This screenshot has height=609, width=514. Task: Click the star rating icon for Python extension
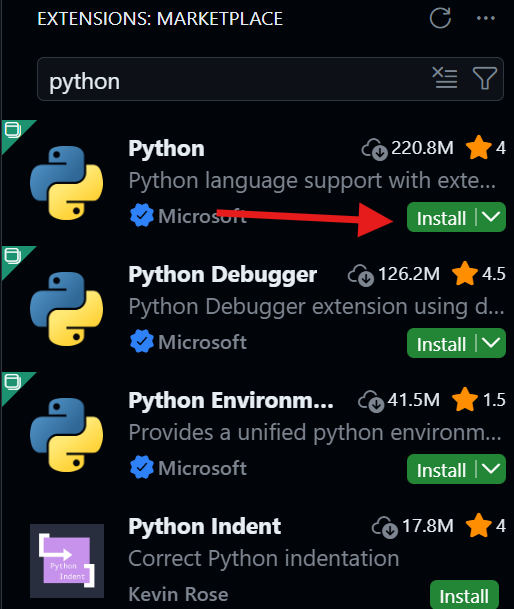click(x=478, y=147)
